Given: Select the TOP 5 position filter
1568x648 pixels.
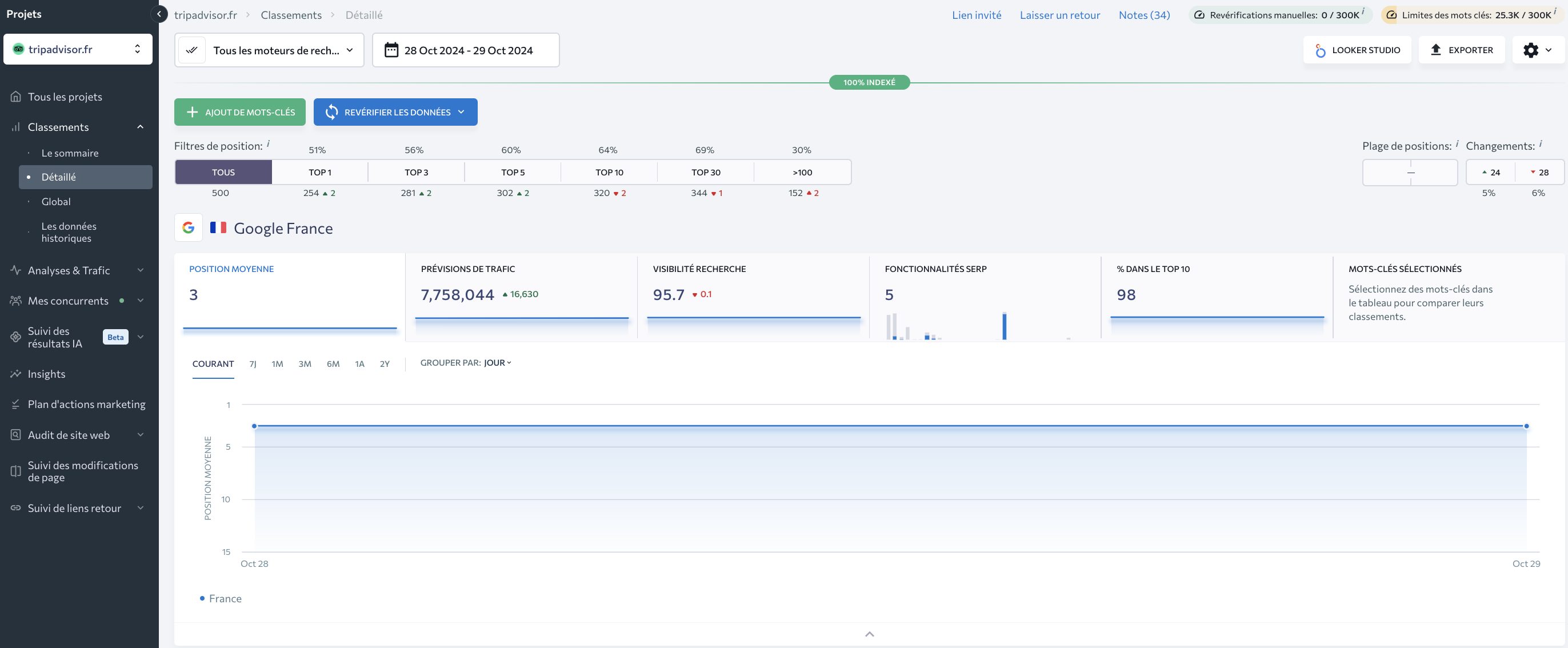Looking at the screenshot, I should pos(513,172).
